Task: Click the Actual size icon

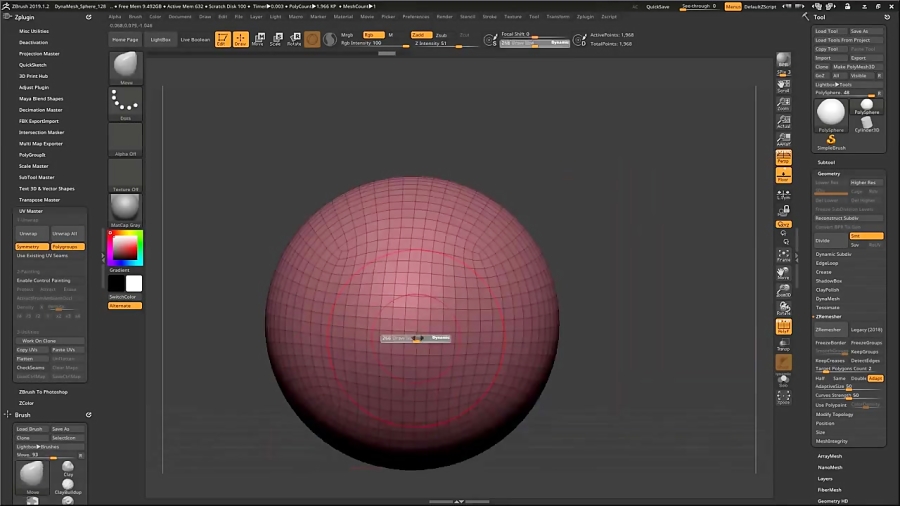Action: (x=783, y=122)
